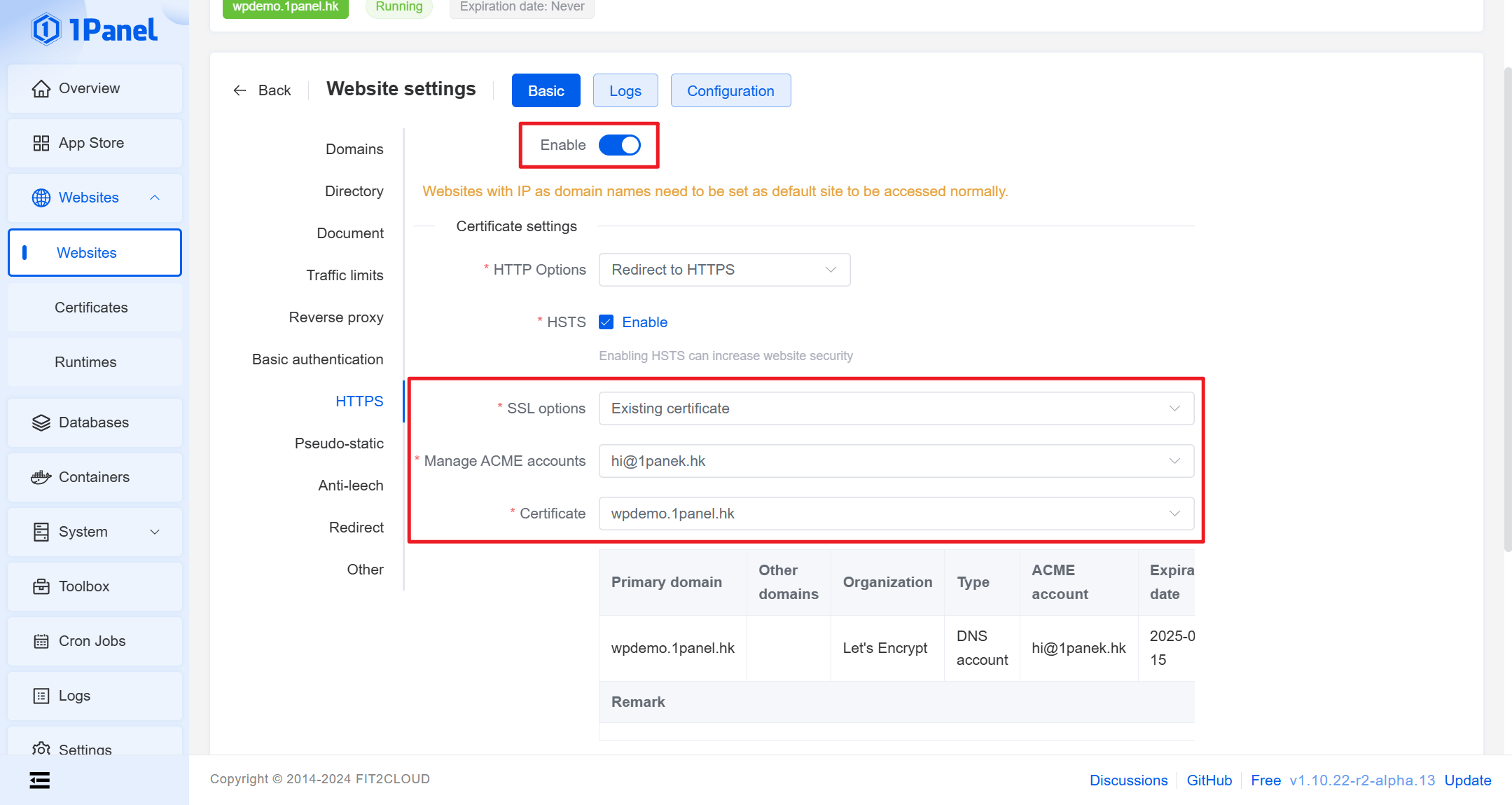Viewport: 1512px width, 805px height.
Task: Click the Containers docker icon
Action: point(41,477)
